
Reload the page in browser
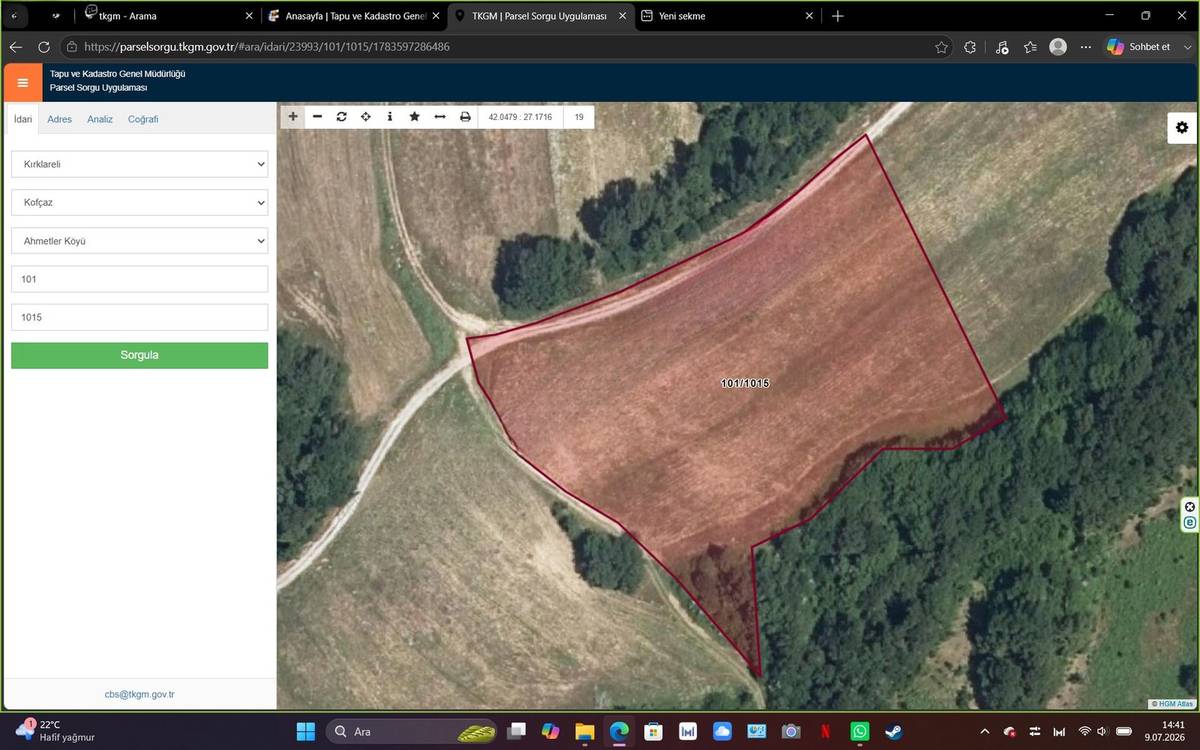click(x=44, y=47)
